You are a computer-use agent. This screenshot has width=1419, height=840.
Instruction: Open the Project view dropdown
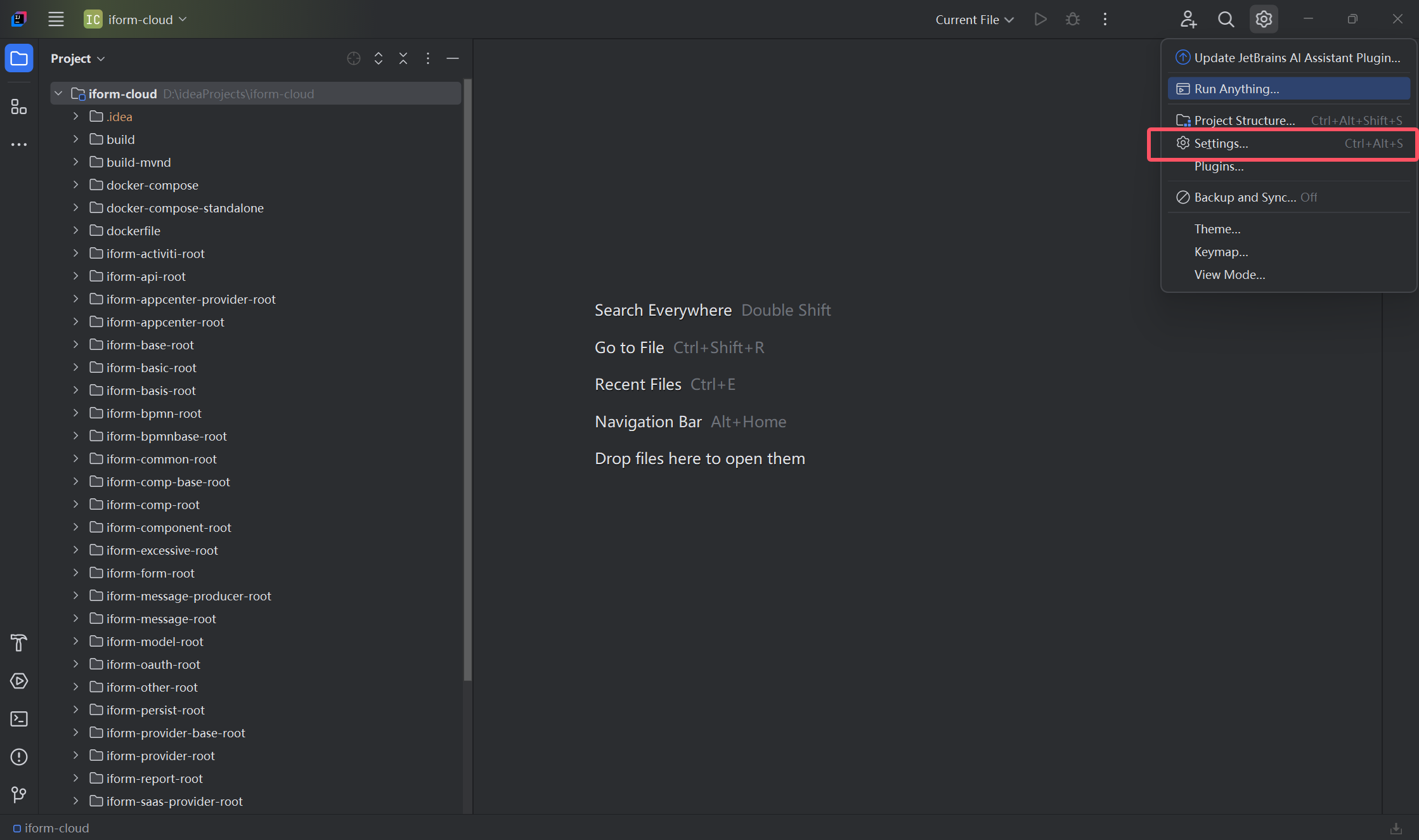click(x=77, y=58)
